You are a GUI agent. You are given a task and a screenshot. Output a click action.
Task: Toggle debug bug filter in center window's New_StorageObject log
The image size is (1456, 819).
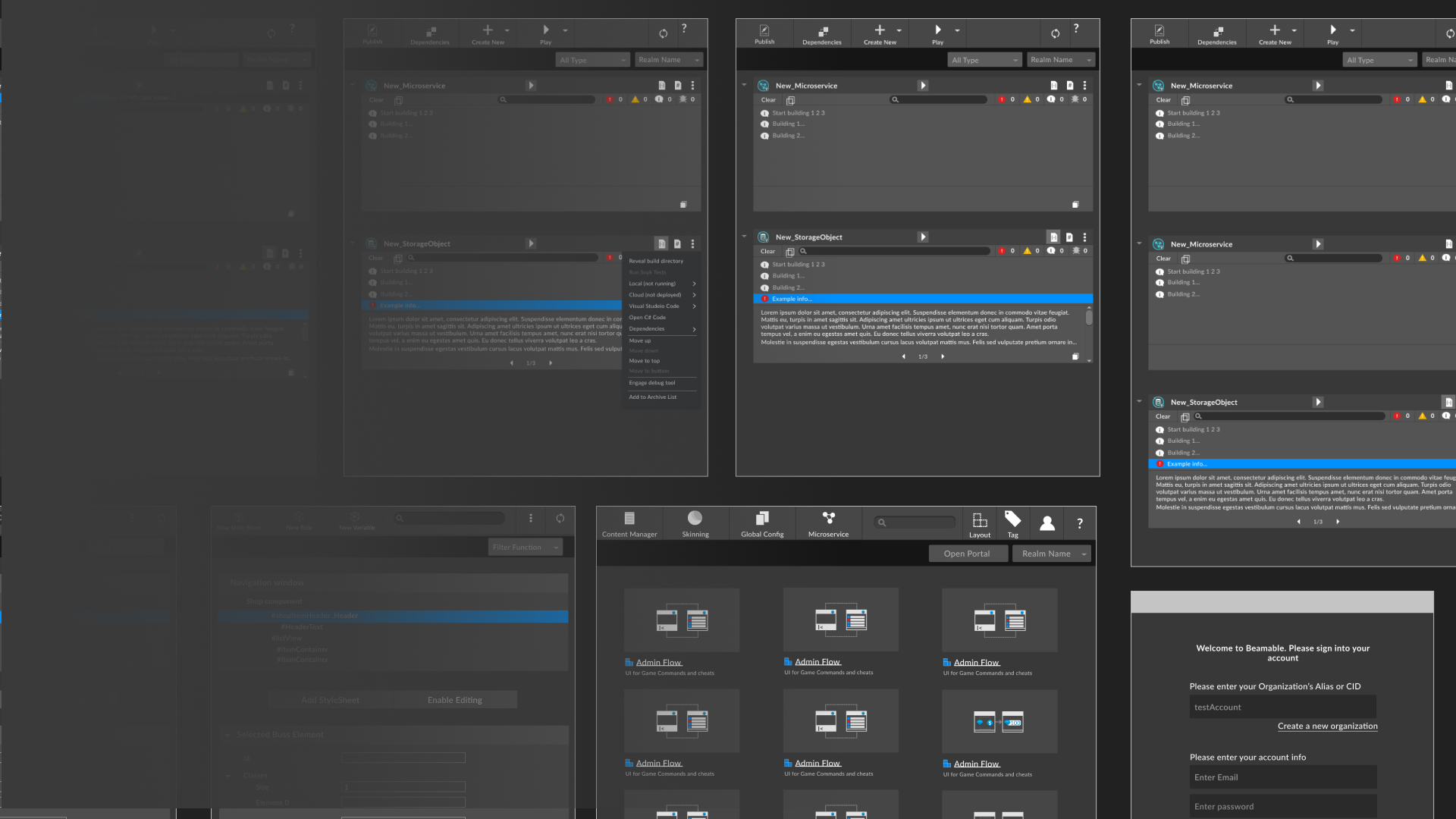(x=1075, y=251)
